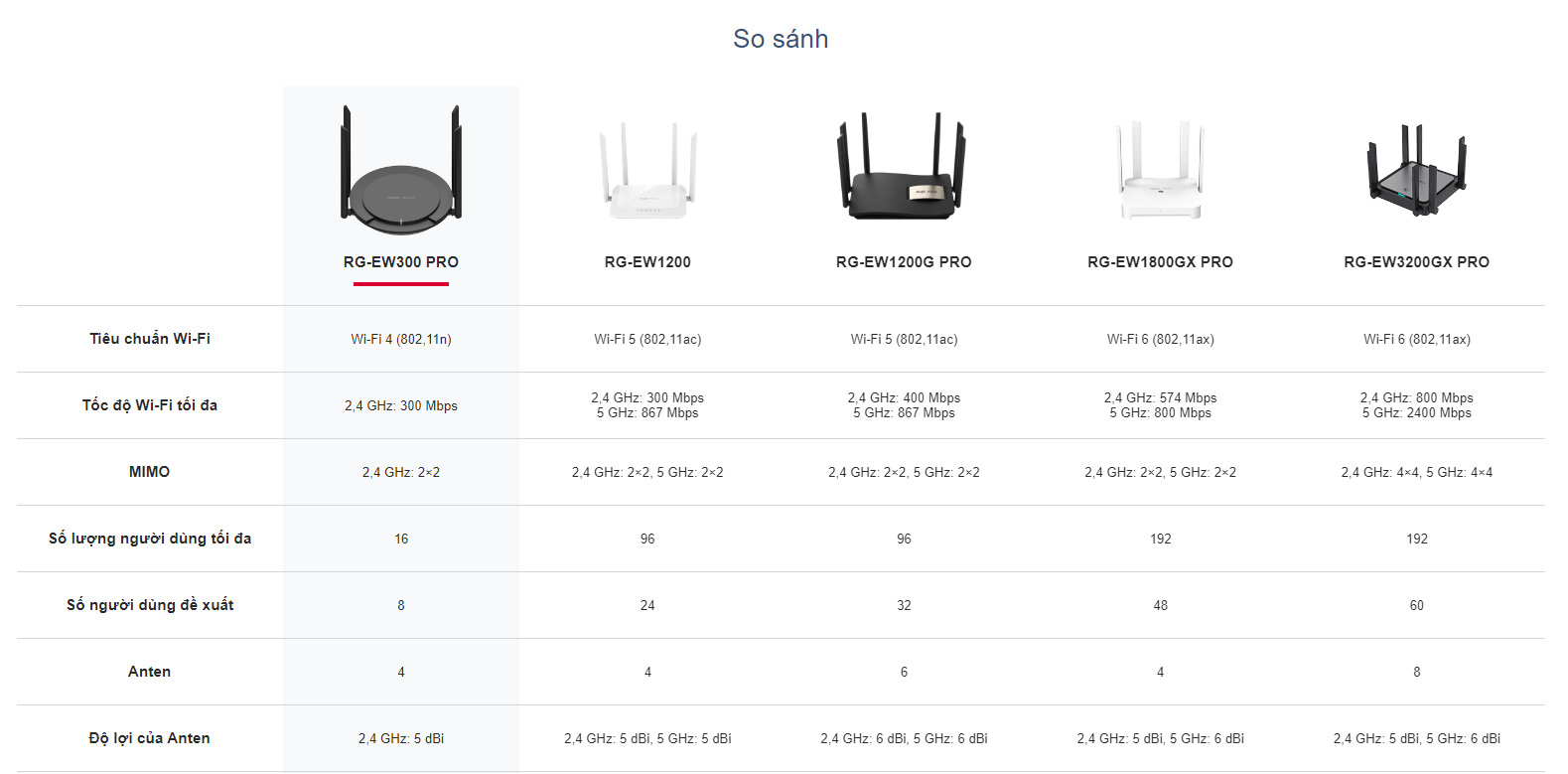
Task: Click the Wi-Fi 4 (802.11n) cell
Action: (x=401, y=340)
